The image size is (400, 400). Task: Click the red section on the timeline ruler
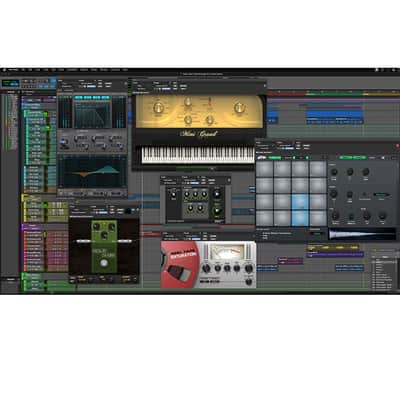coord(287,95)
